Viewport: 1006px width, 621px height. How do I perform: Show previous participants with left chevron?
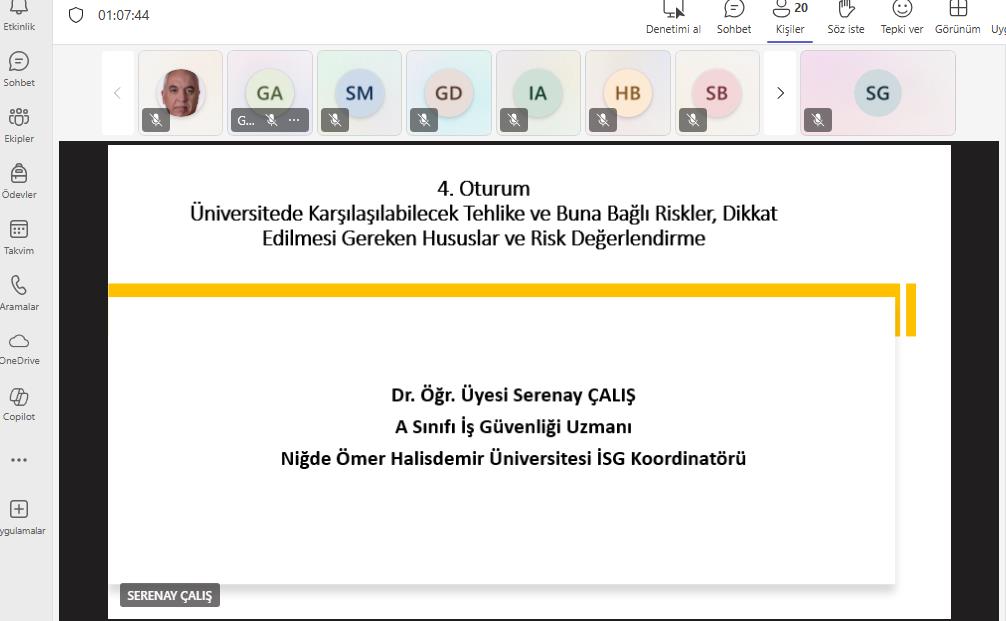click(x=117, y=93)
